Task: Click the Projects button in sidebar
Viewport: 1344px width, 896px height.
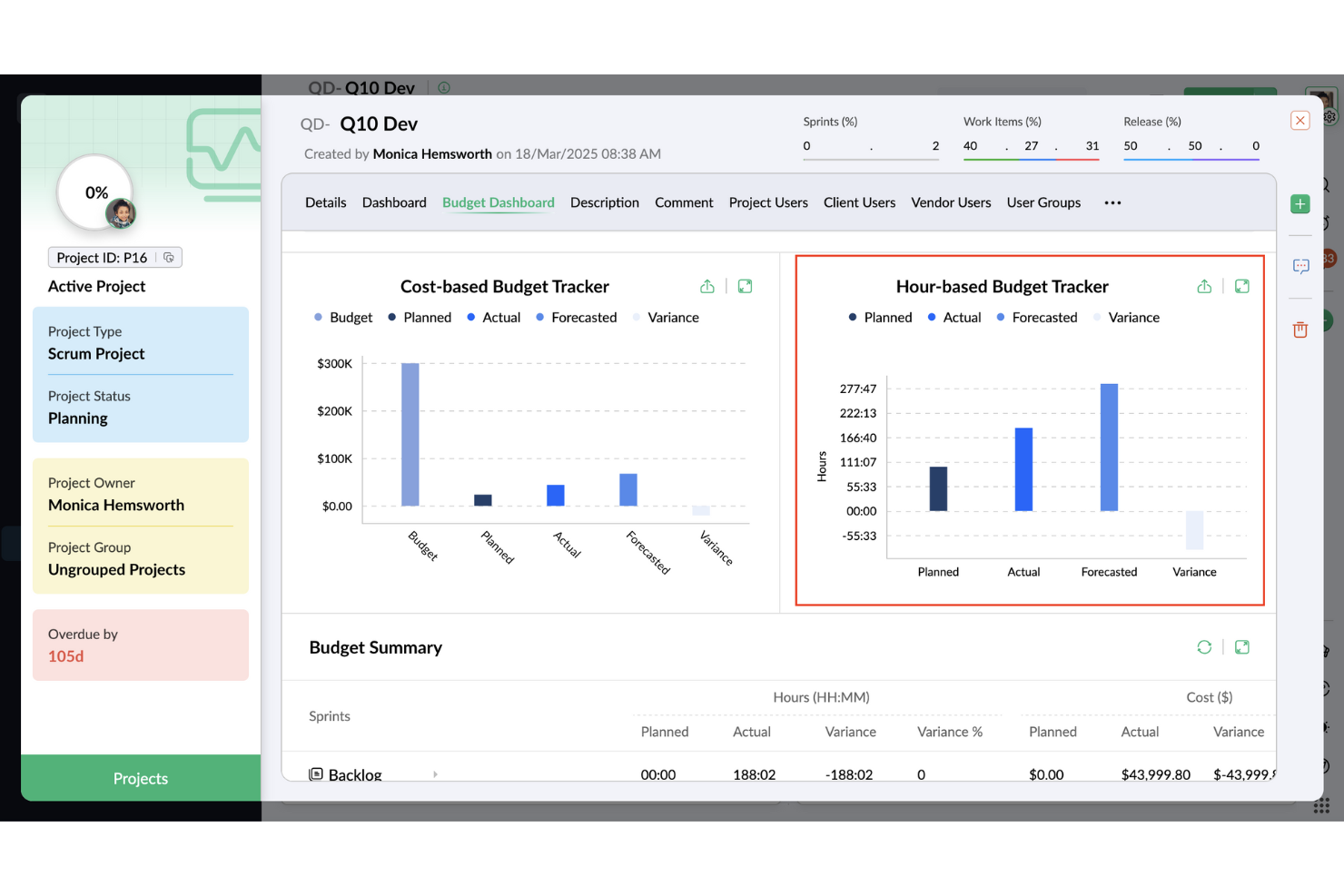Action: tap(140, 778)
